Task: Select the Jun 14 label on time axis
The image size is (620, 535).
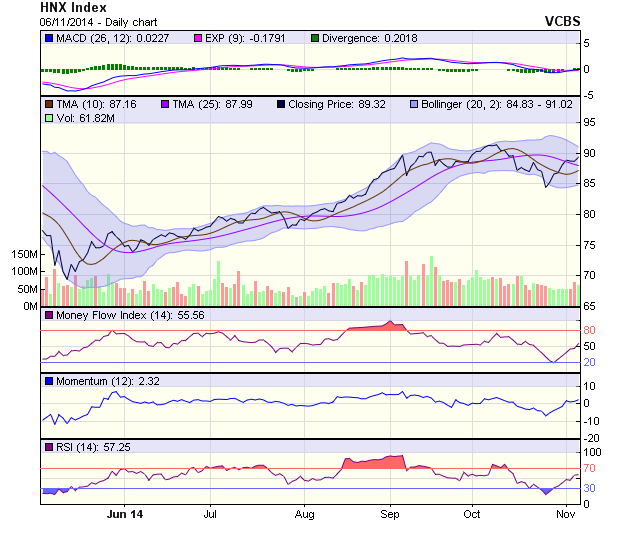Action: pyautogui.click(x=124, y=514)
